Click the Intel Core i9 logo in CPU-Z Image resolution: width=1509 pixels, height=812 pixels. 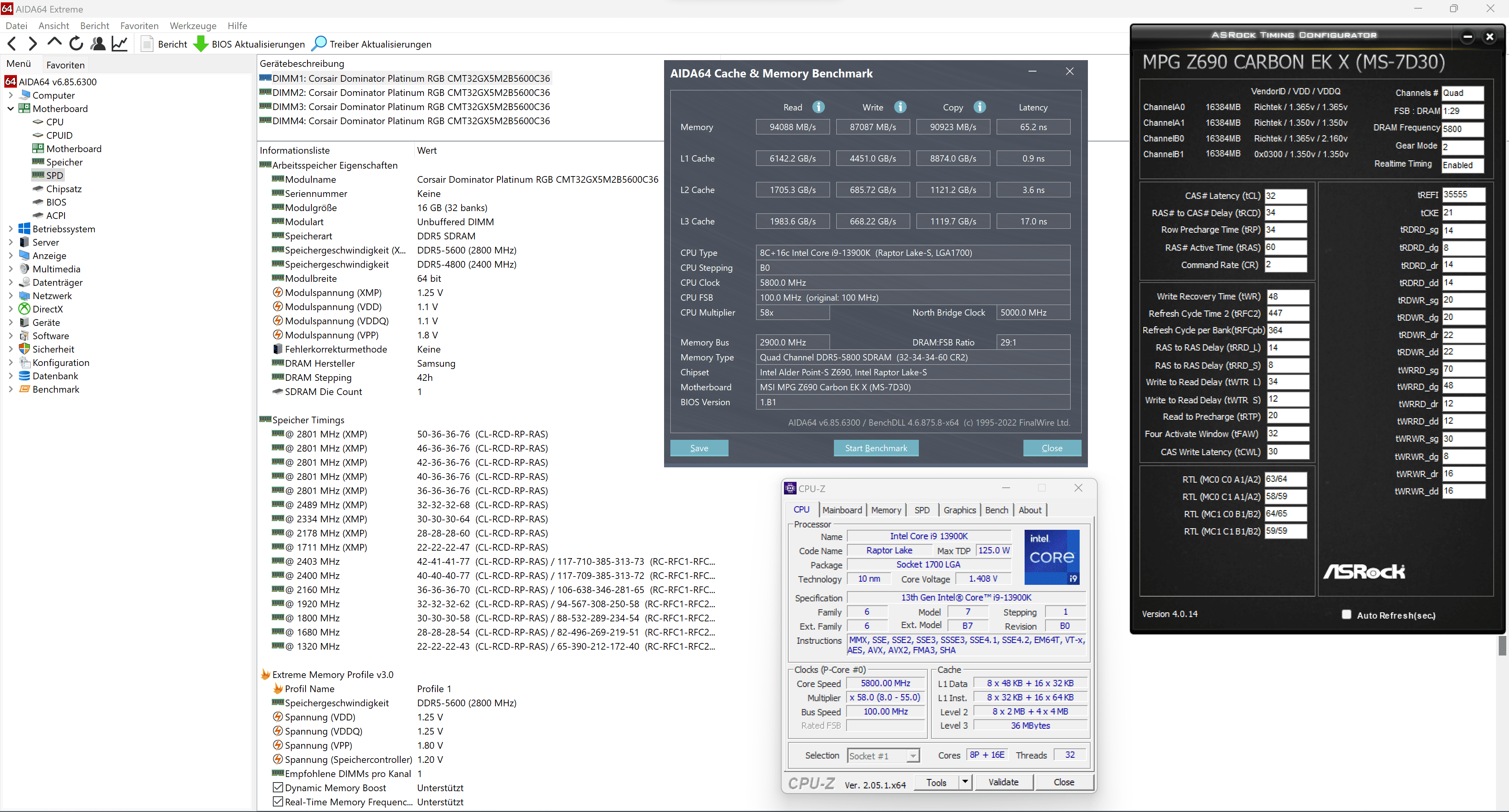(1051, 557)
